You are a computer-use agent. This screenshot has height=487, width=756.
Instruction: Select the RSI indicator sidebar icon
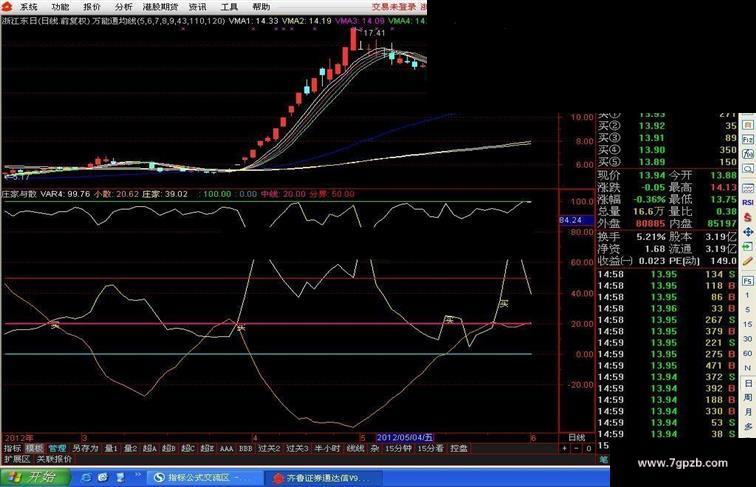tap(747, 203)
